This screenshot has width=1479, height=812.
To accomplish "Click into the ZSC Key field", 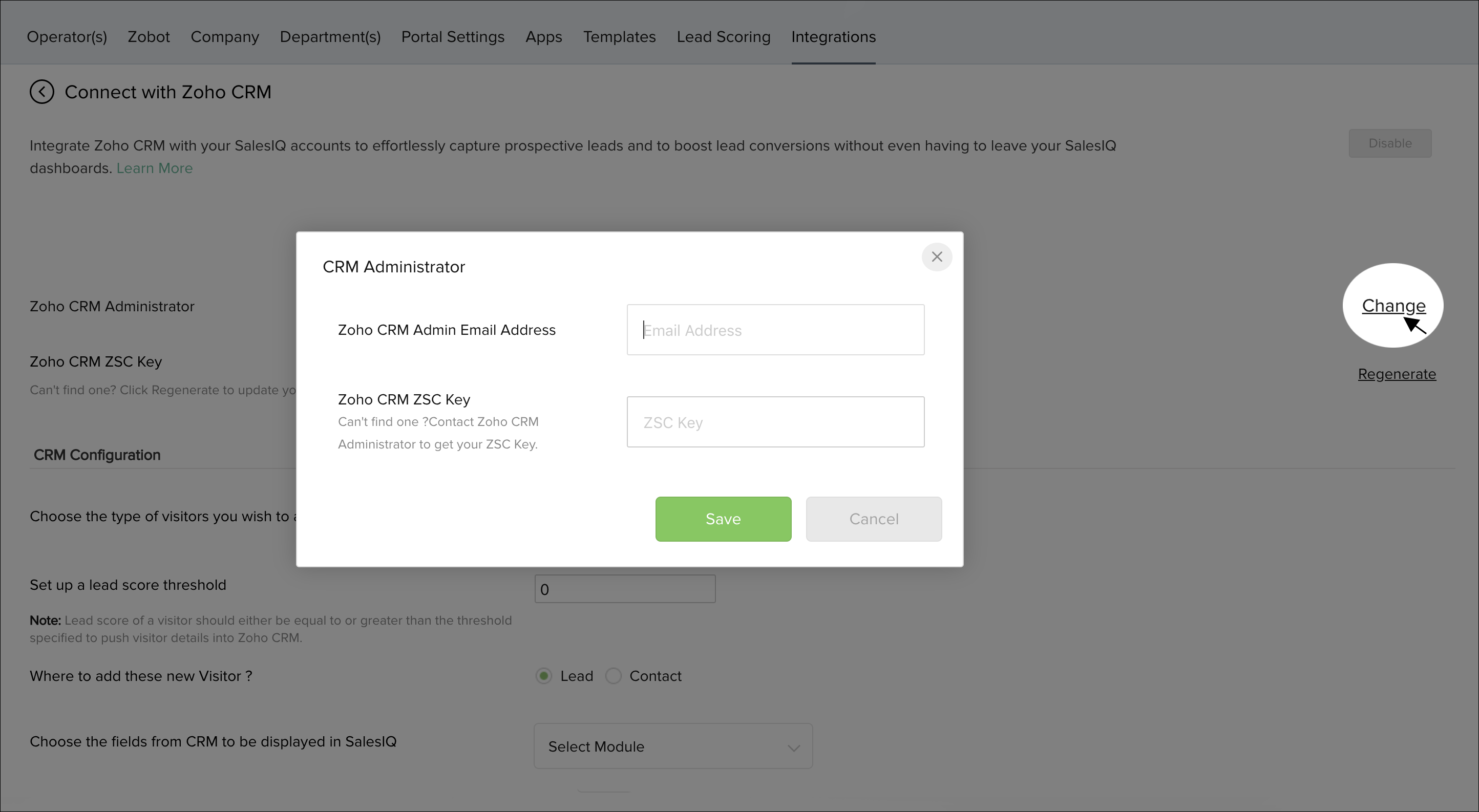I will (775, 422).
